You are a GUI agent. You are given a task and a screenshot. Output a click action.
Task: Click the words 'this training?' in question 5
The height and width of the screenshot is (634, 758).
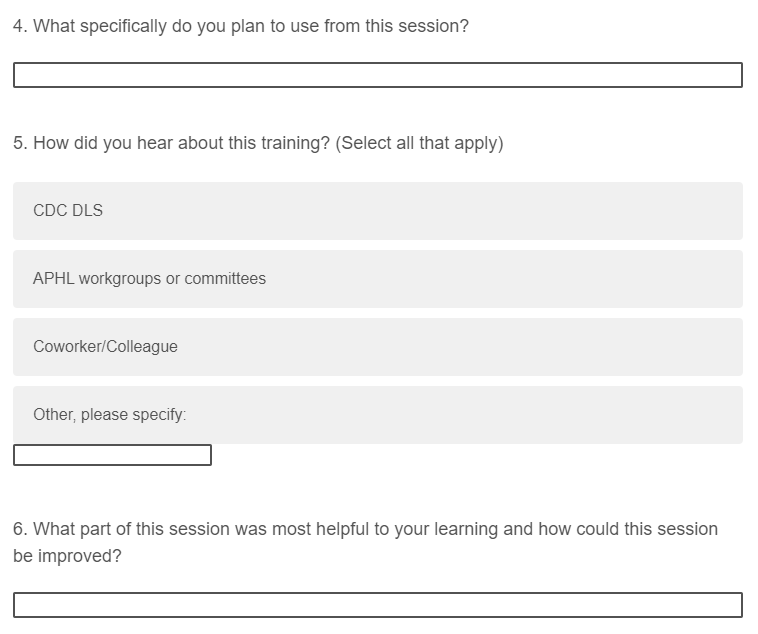279,143
